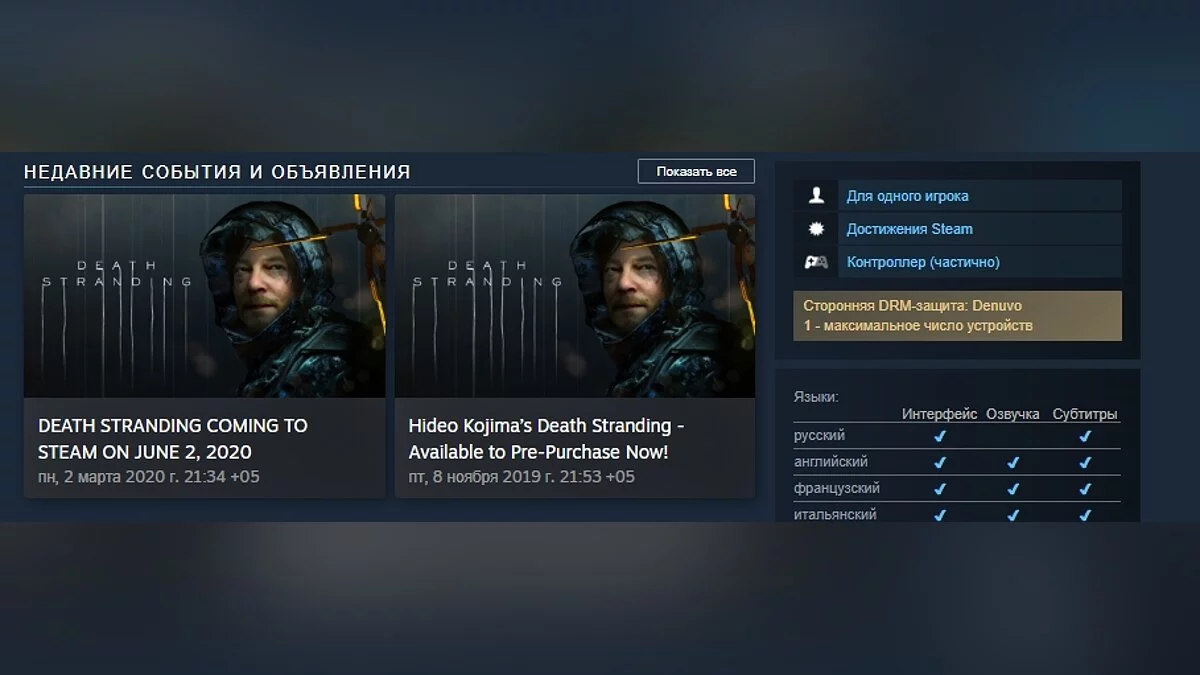The image size is (1200, 675).
Task: Open 'Достижения Steam' link
Action: click(909, 229)
